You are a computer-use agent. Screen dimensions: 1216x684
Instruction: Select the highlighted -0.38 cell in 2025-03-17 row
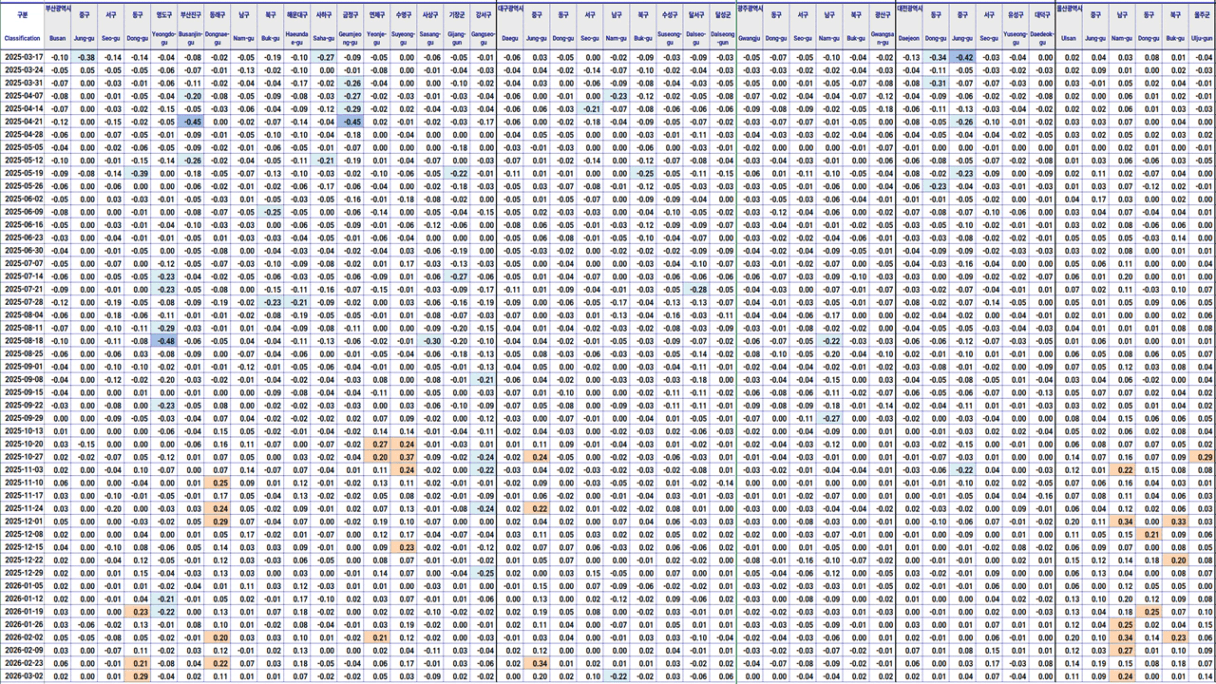click(x=85, y=58)
